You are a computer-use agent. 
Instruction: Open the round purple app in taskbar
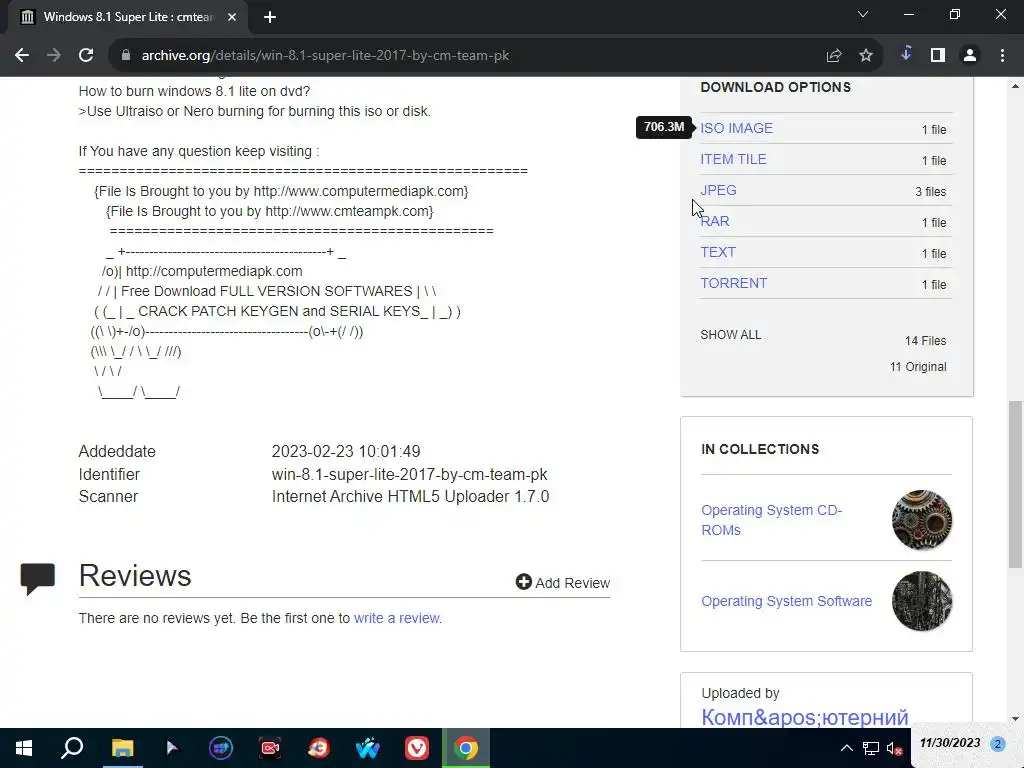pos(221,748)
